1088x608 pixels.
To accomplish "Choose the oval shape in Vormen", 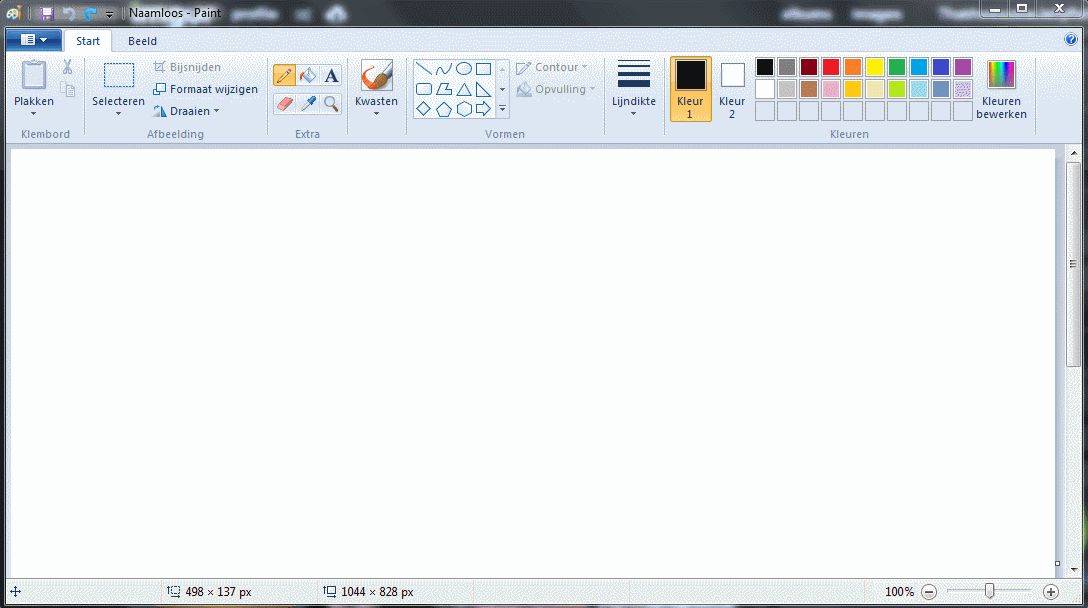I will click(464, 69).
